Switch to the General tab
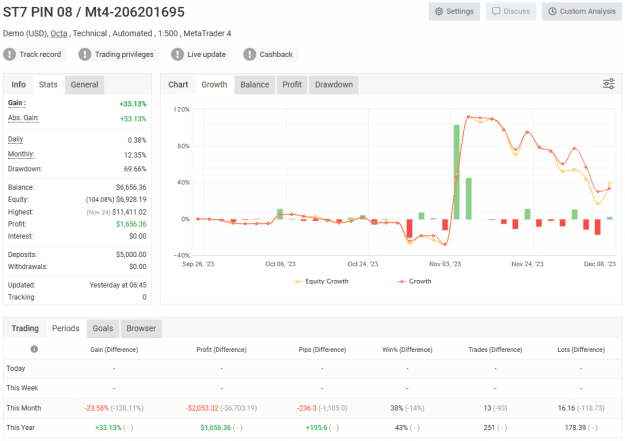Image resolution: width=625 pixels, height=441 pixels. pyautogui.click(x=85, y=85)
